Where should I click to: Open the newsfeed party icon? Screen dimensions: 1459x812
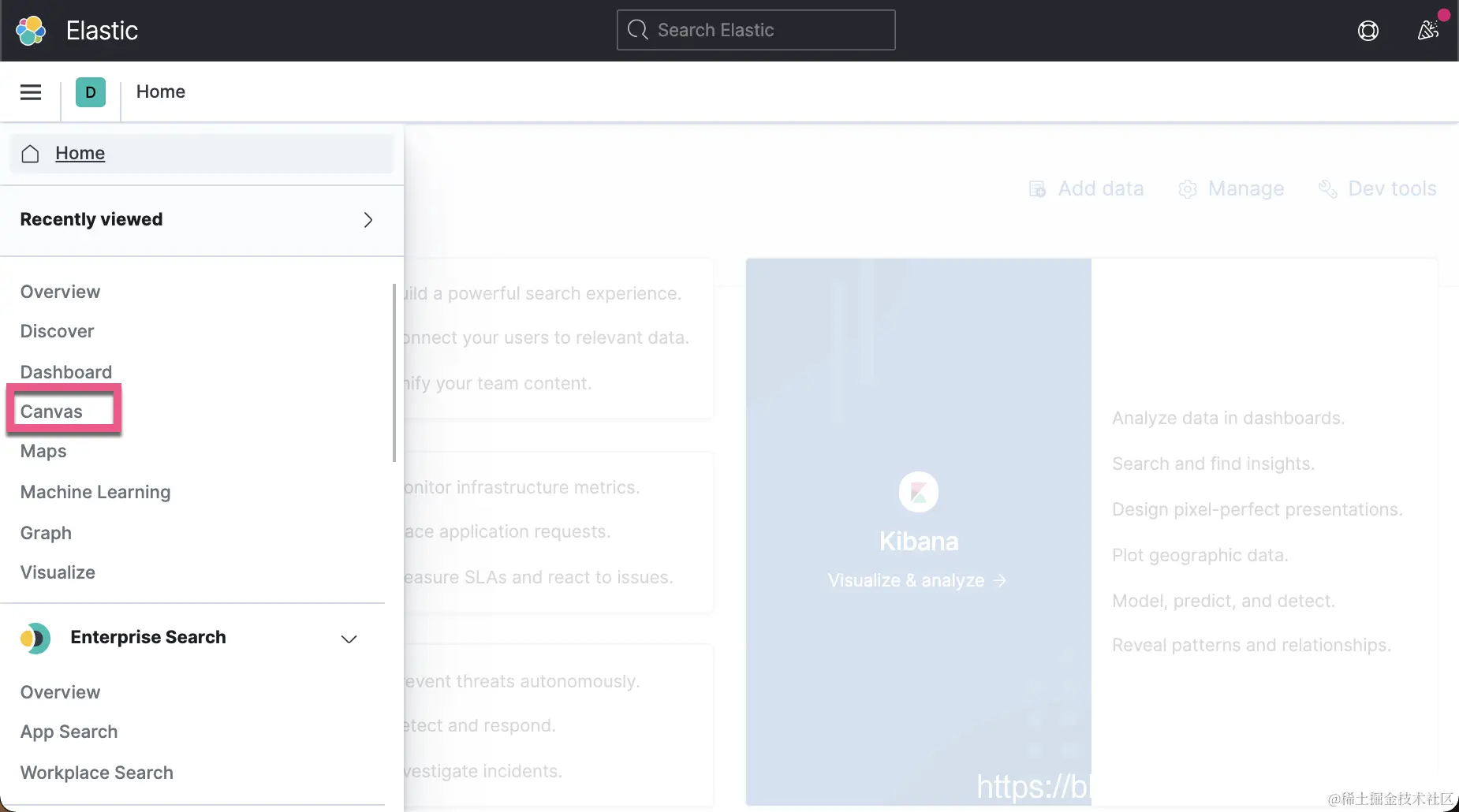point(1428,30)
